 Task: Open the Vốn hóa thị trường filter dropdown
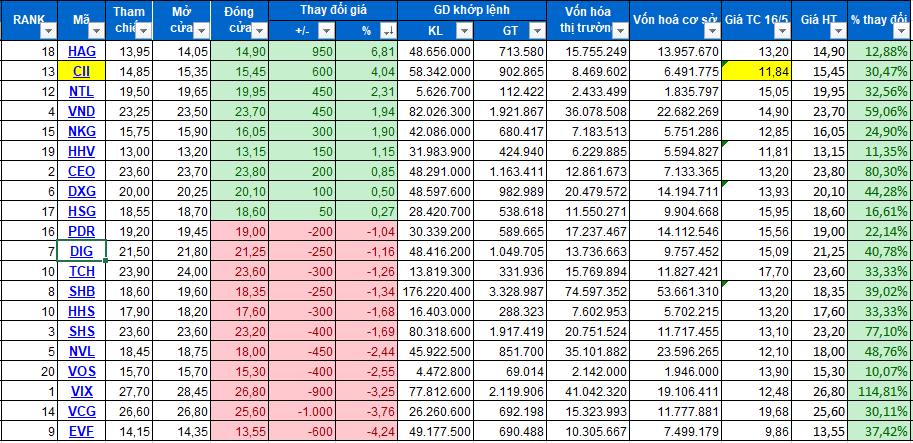pyautogui.click(x=620, y=31)
